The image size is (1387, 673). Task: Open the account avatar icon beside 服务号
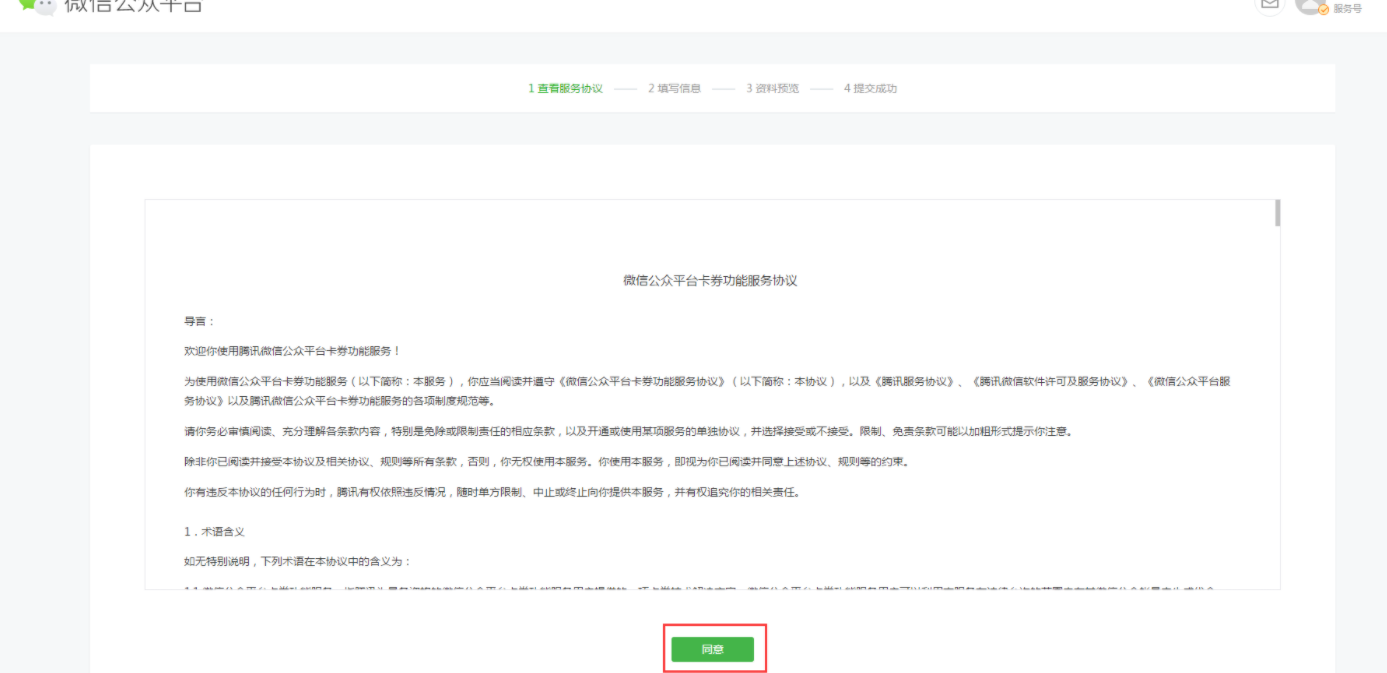[x=1310, y=5]
